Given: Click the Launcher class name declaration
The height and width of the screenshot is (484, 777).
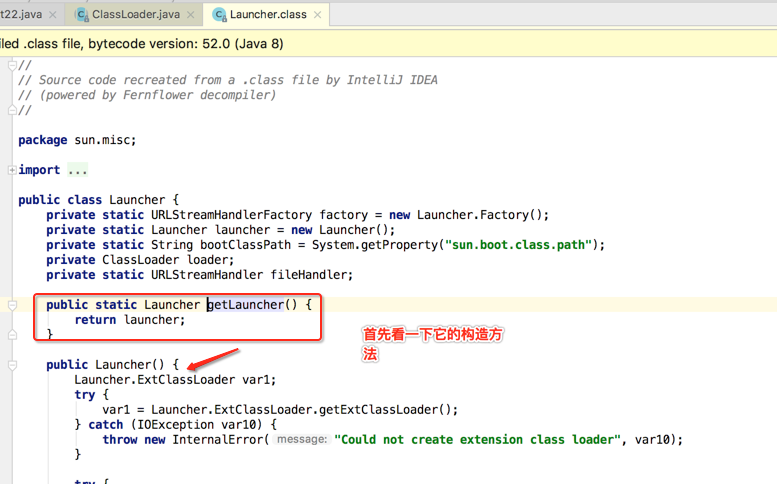Looking at the screenshot, I should 137,200.
